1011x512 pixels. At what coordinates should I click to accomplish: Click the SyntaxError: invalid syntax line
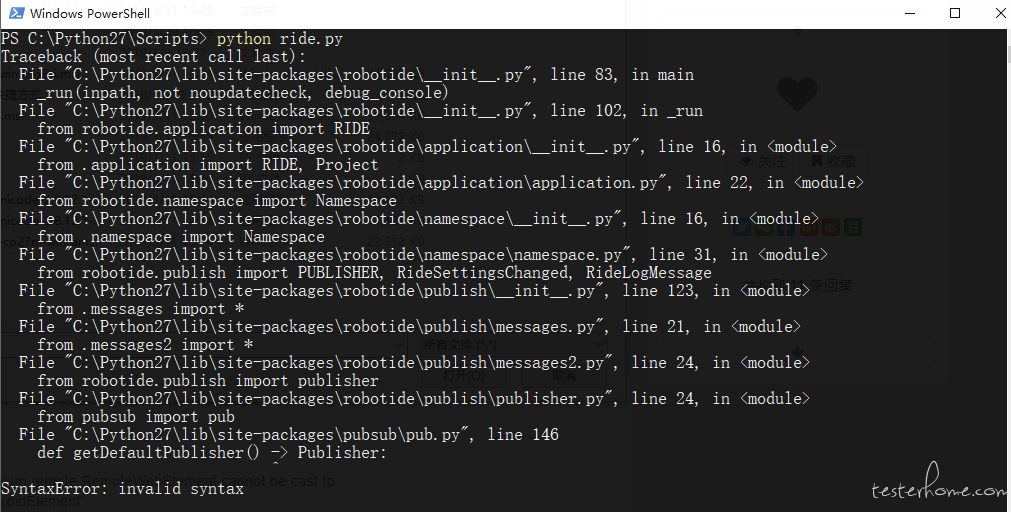(123, 488)
